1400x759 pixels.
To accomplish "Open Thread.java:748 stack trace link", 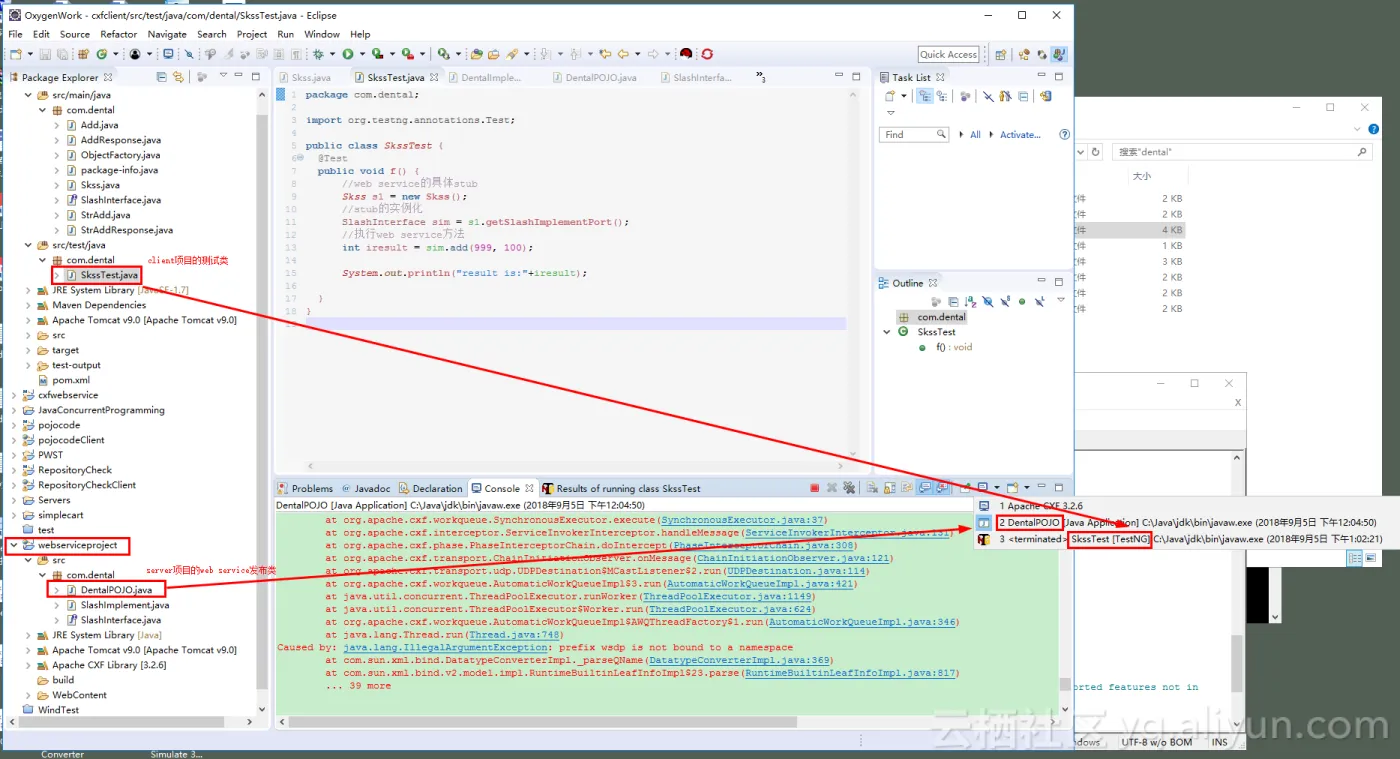I will tap(515, 634).
